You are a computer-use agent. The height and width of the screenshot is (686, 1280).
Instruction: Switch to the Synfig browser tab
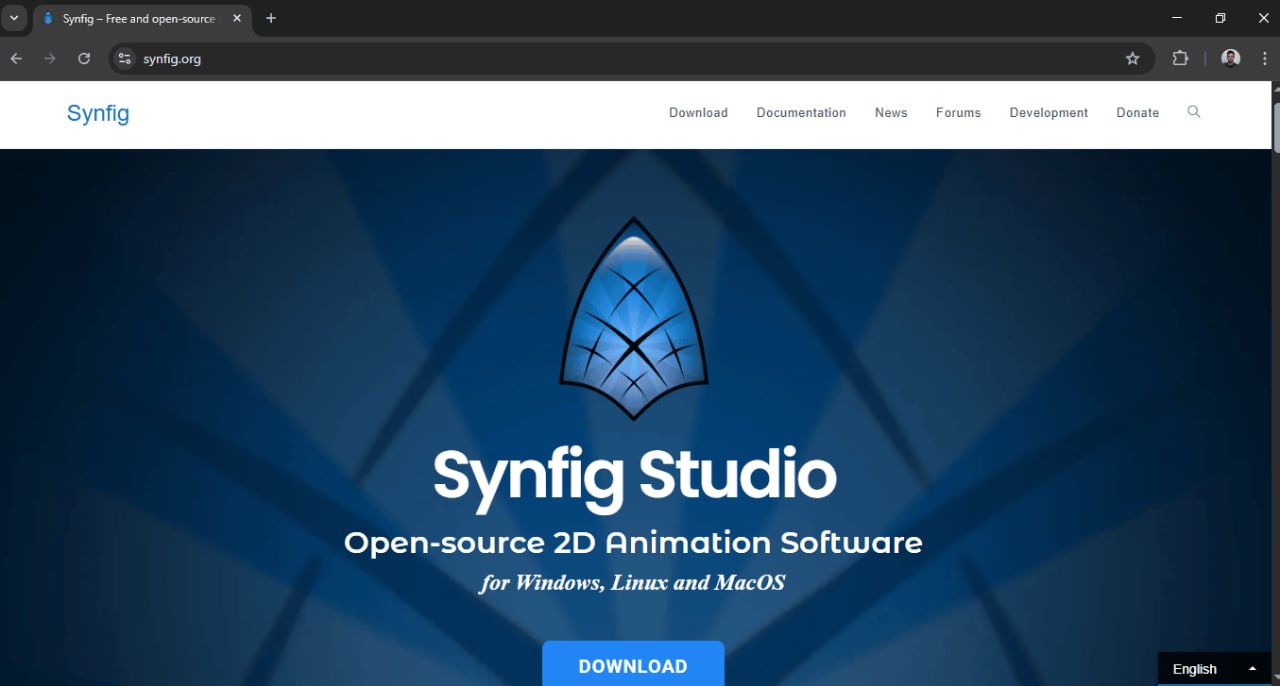point(140,18)
